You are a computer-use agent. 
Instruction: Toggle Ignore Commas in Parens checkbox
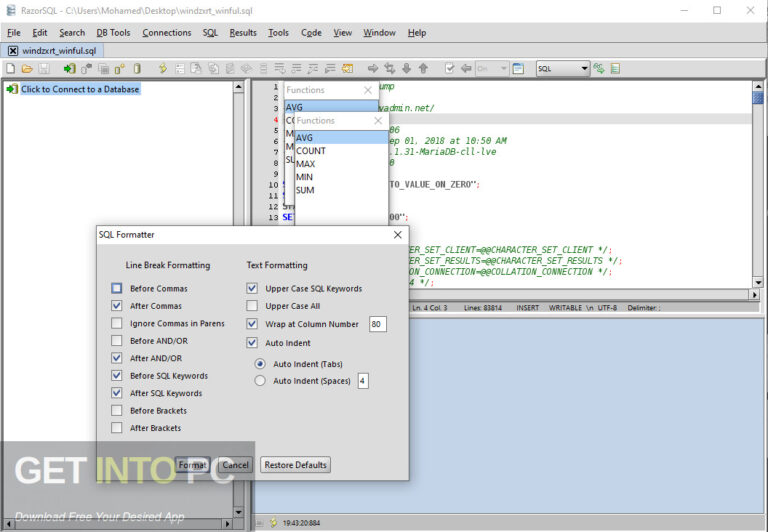(117, 323)
